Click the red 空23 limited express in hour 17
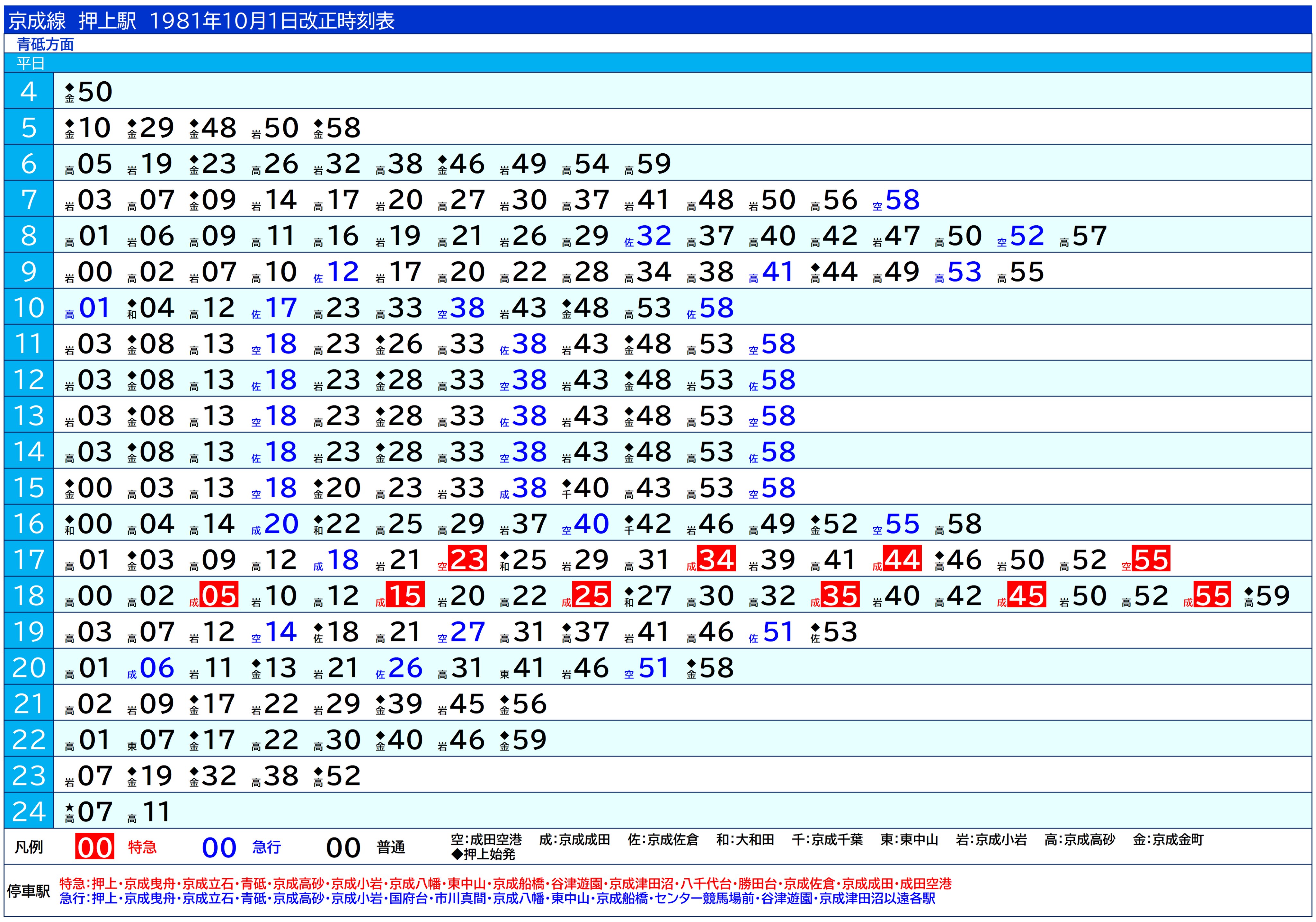Image resolution: width=1316 pixels, height=922 pixels. pos(462,559)
